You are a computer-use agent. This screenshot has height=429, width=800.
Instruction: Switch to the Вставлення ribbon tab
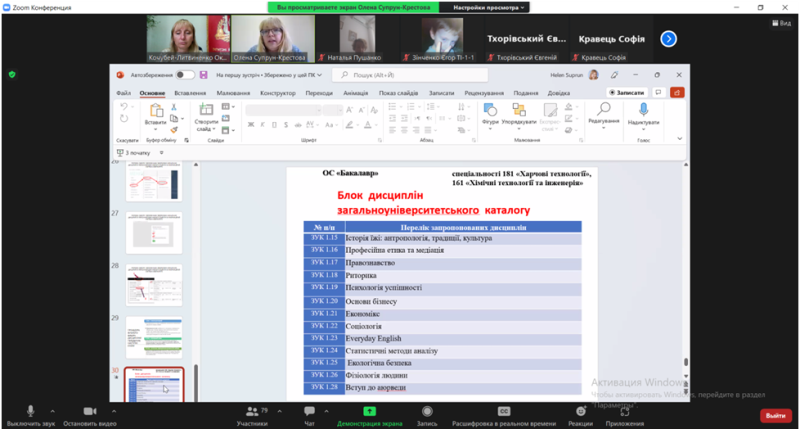click(189, 92)
